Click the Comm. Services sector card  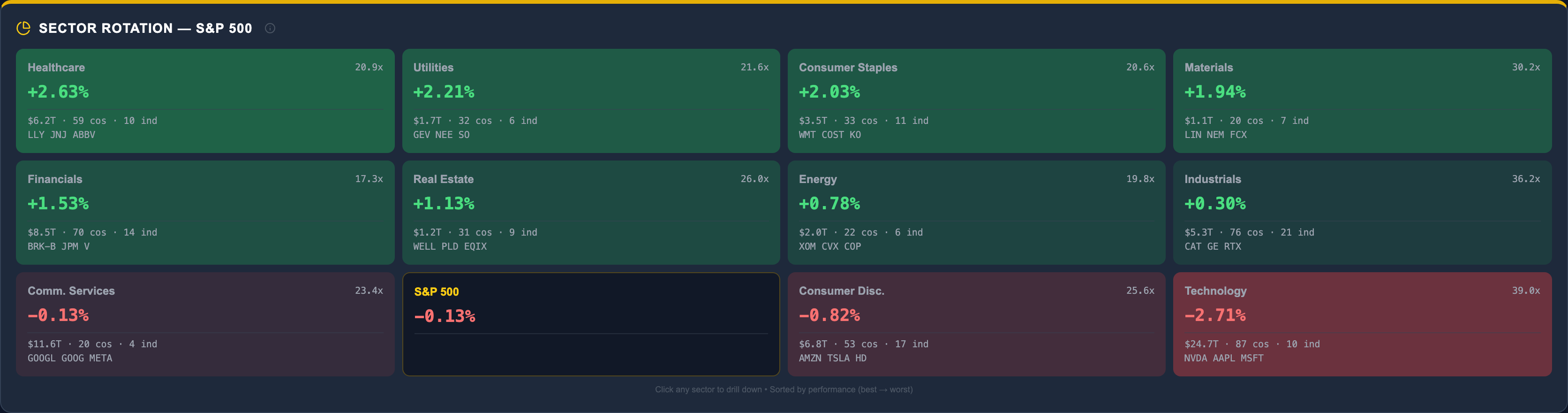coord(205,324)
